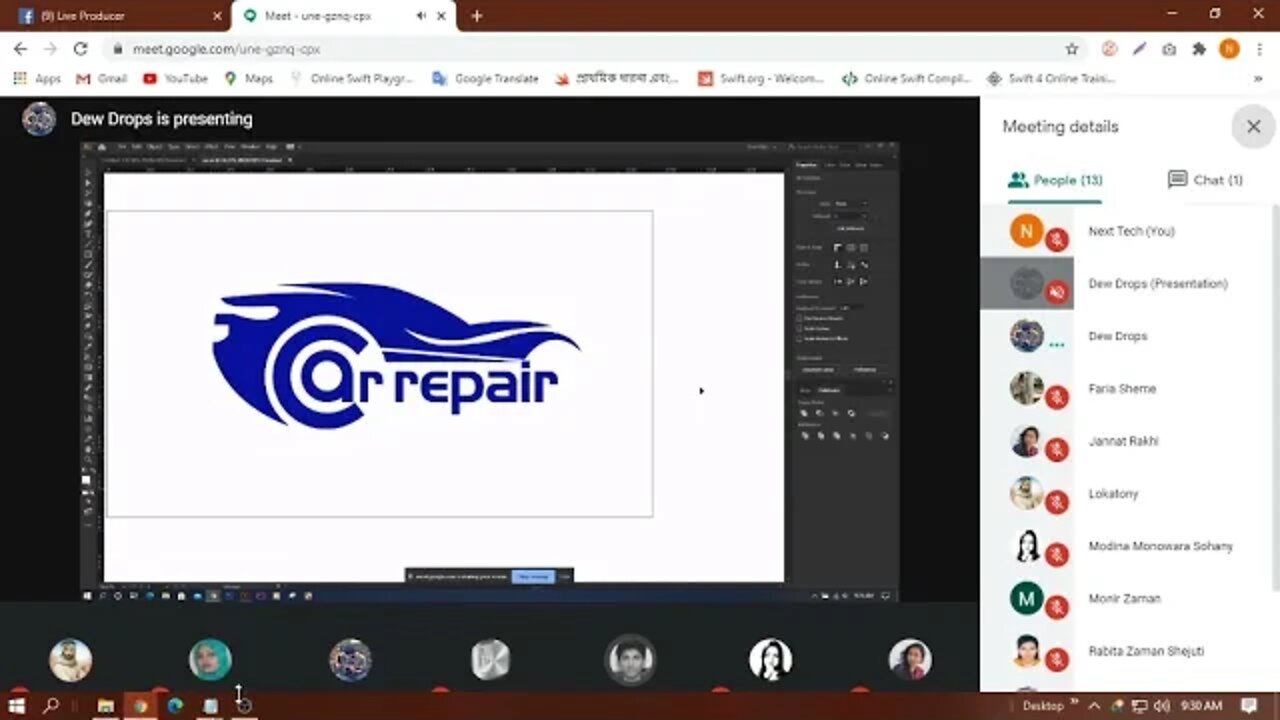1280x720 pixels.
Task: Select Dew Drops speaking participant row
Action: pos(1125,336)
